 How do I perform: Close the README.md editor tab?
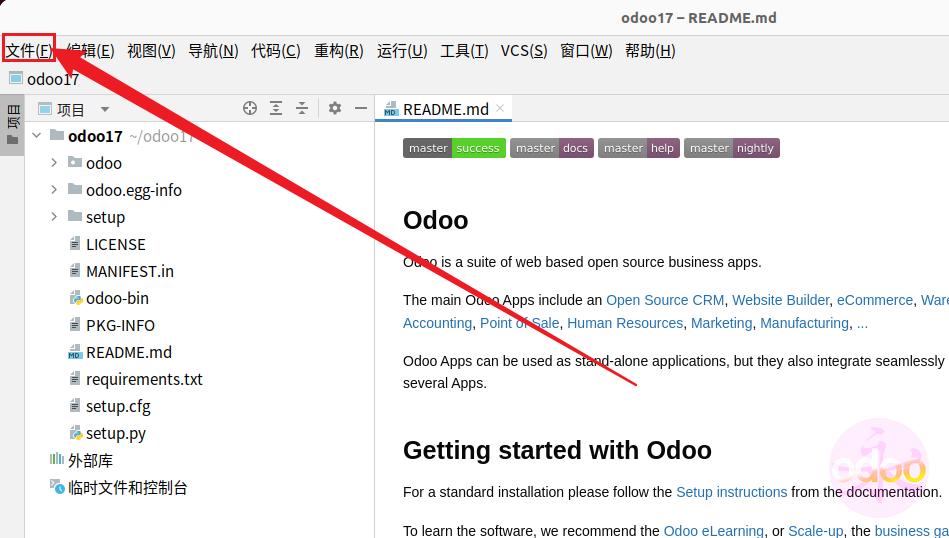click(x=500, y=108)
